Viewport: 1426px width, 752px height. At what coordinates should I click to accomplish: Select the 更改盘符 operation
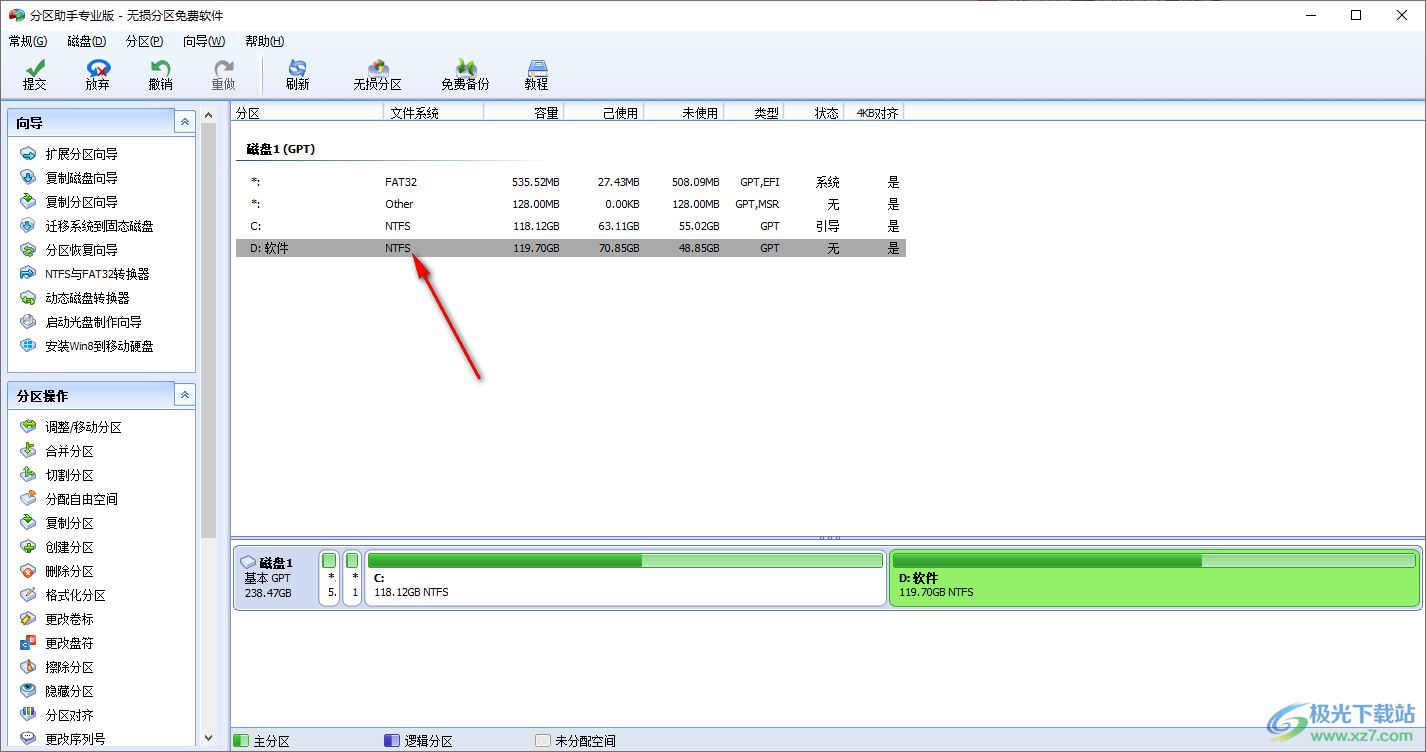[57, 643]
